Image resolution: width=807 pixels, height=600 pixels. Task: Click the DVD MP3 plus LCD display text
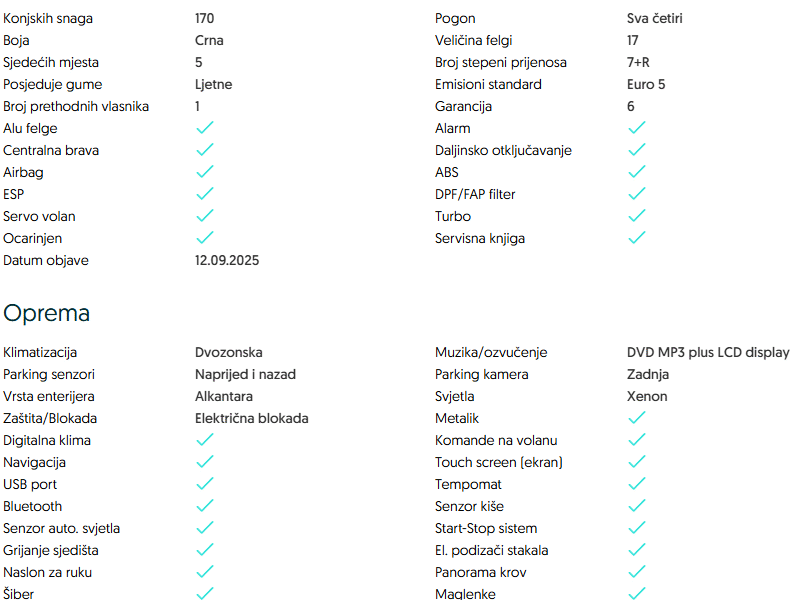coord(701,352)
